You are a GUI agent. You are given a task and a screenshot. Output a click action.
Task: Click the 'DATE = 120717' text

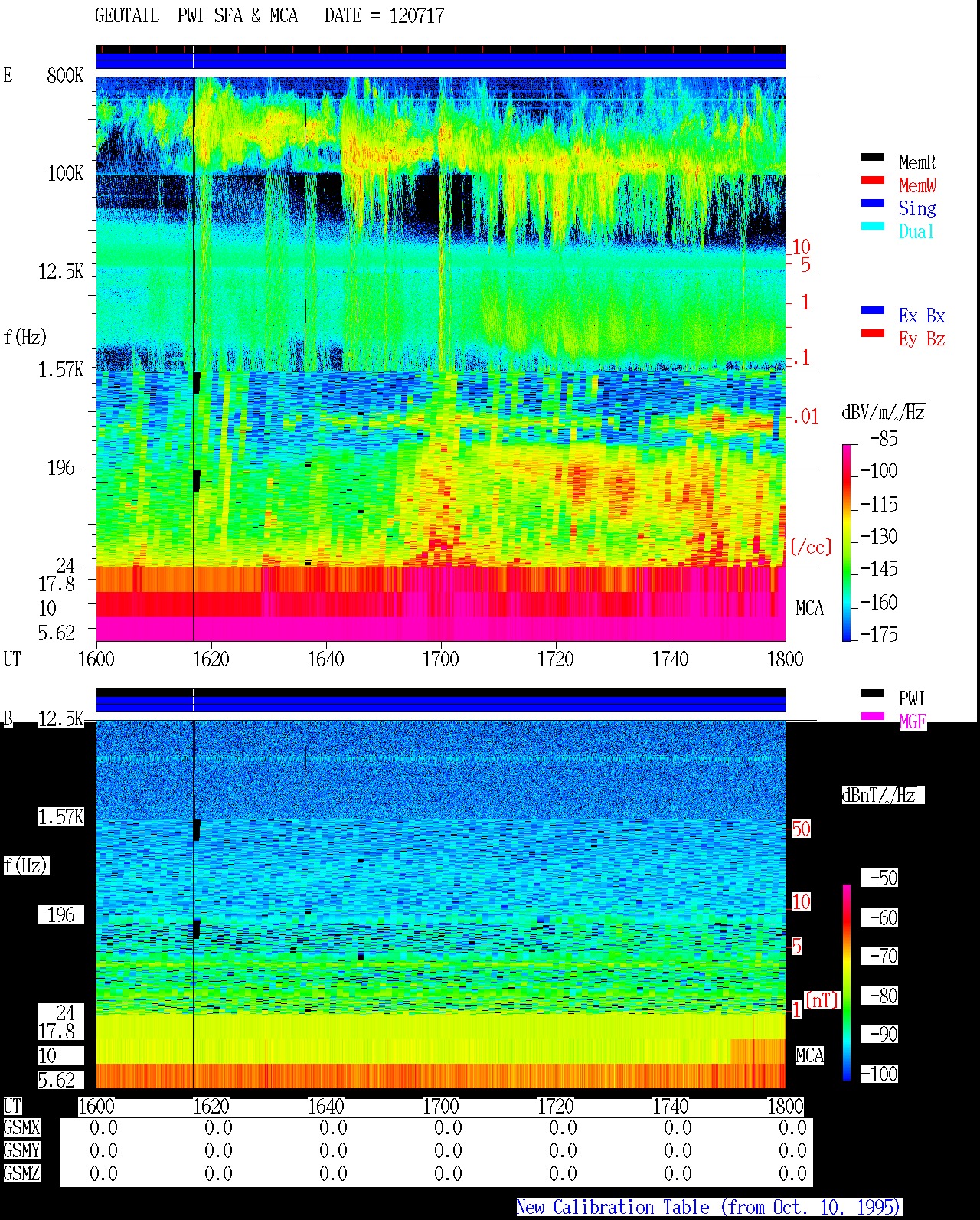click(x=384, y=15)
